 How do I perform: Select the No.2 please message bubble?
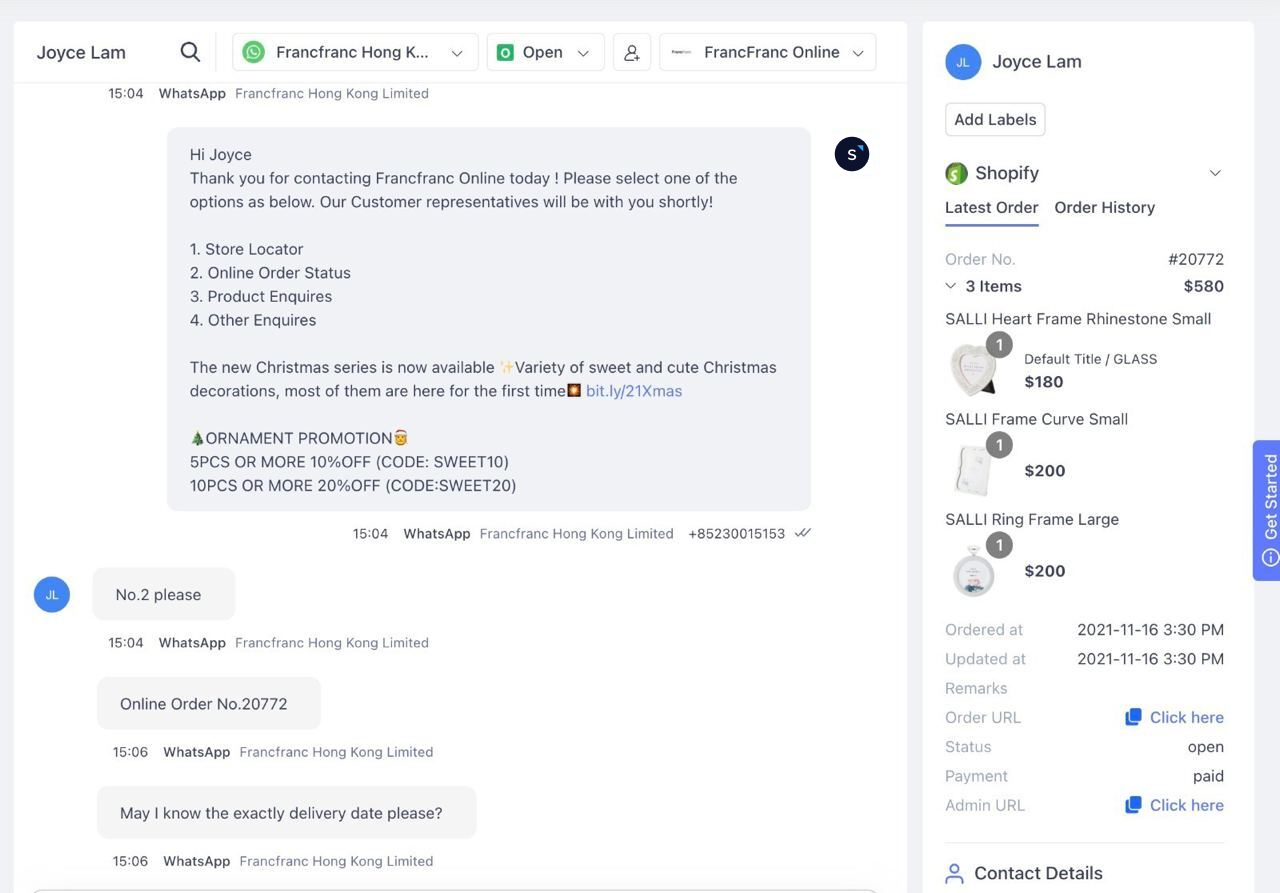point(164,594)
